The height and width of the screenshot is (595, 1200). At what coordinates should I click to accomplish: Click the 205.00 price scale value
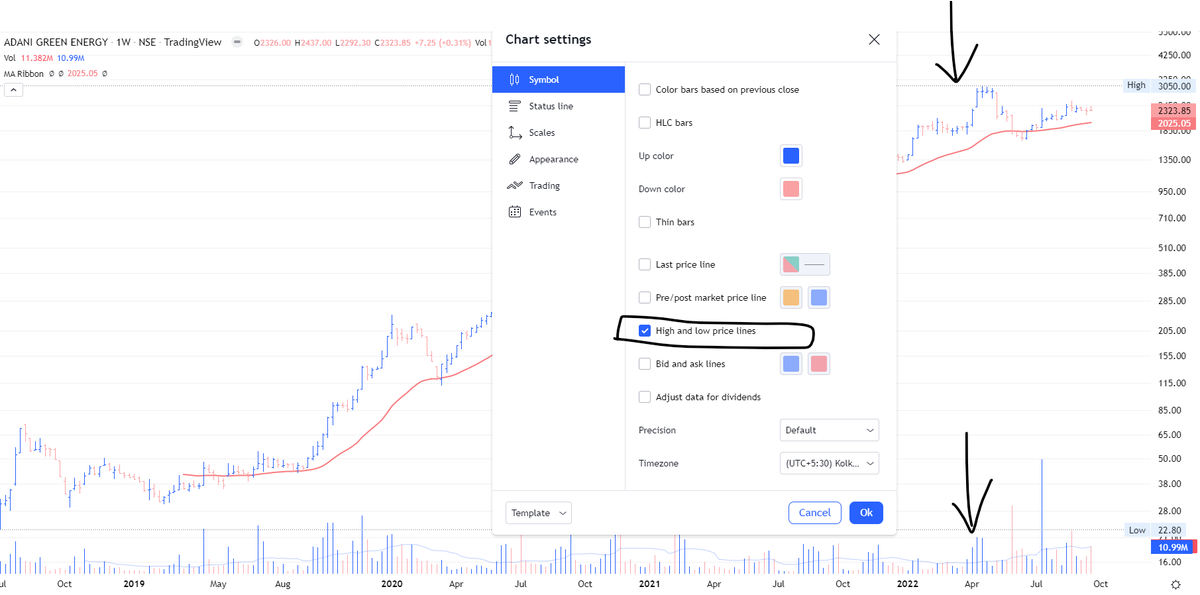[x=1172, y=330]
